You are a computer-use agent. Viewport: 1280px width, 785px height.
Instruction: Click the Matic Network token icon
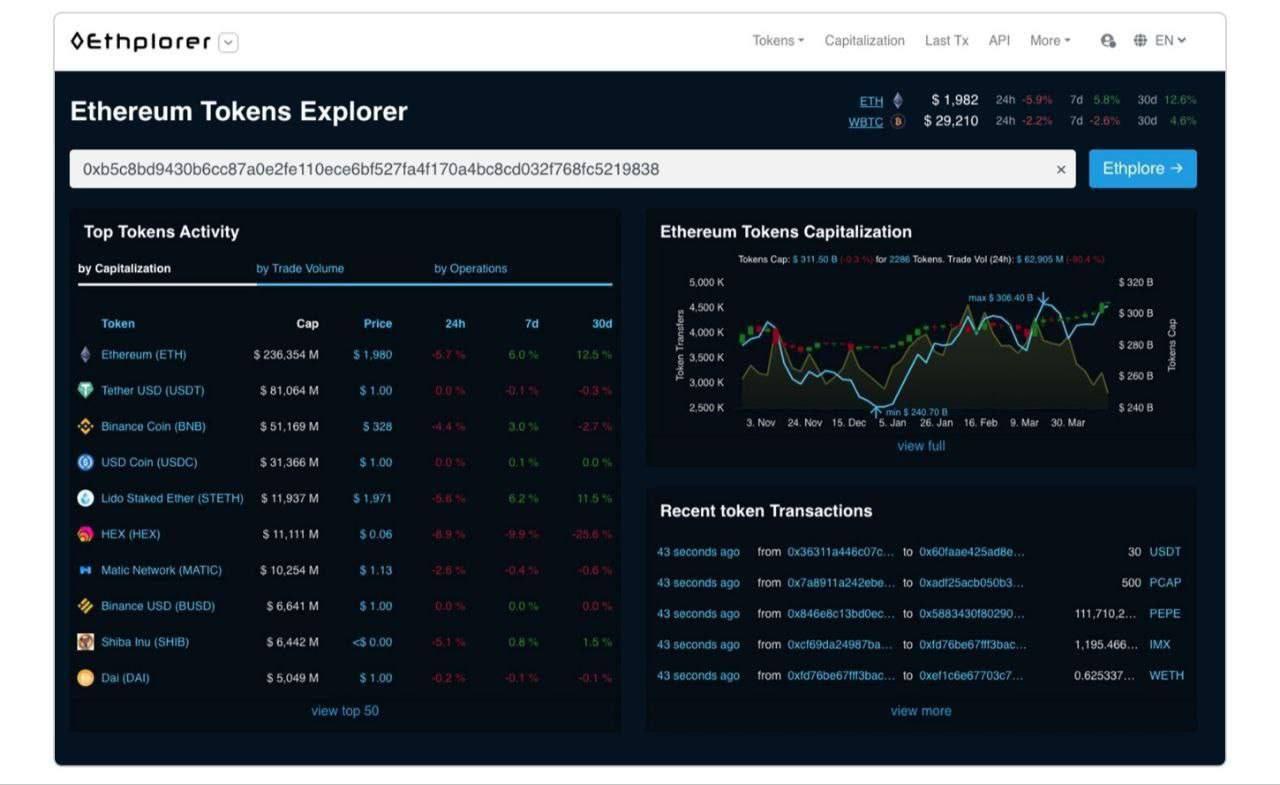click(x=85, y=570)
